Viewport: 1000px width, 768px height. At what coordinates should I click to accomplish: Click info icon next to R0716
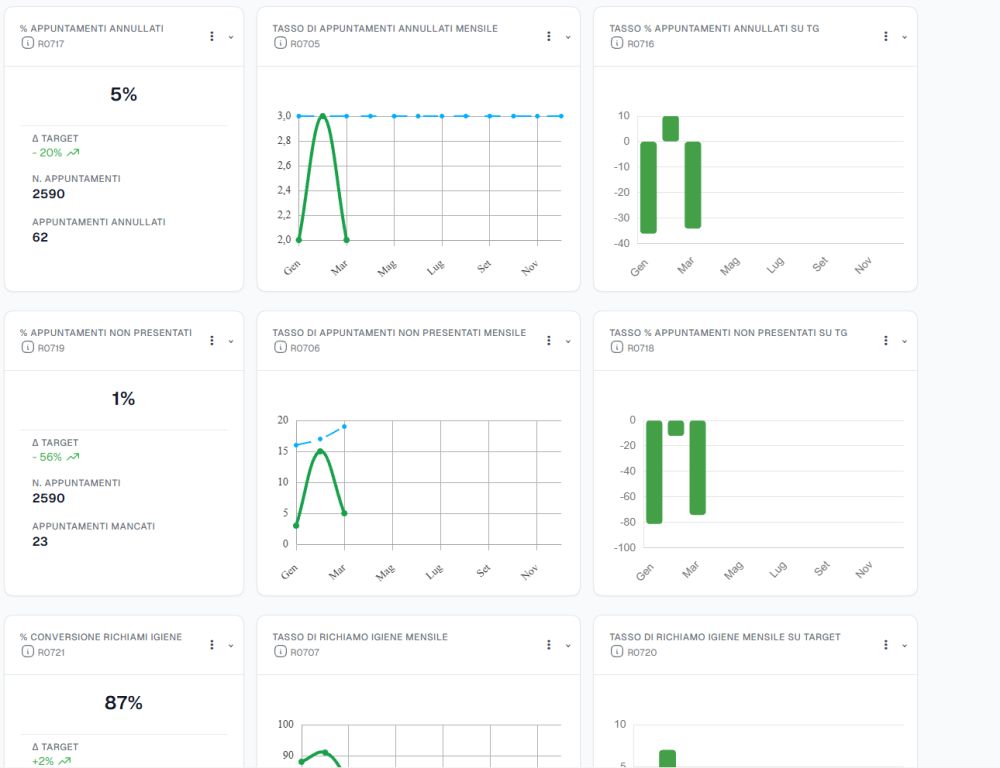point(617,43)
